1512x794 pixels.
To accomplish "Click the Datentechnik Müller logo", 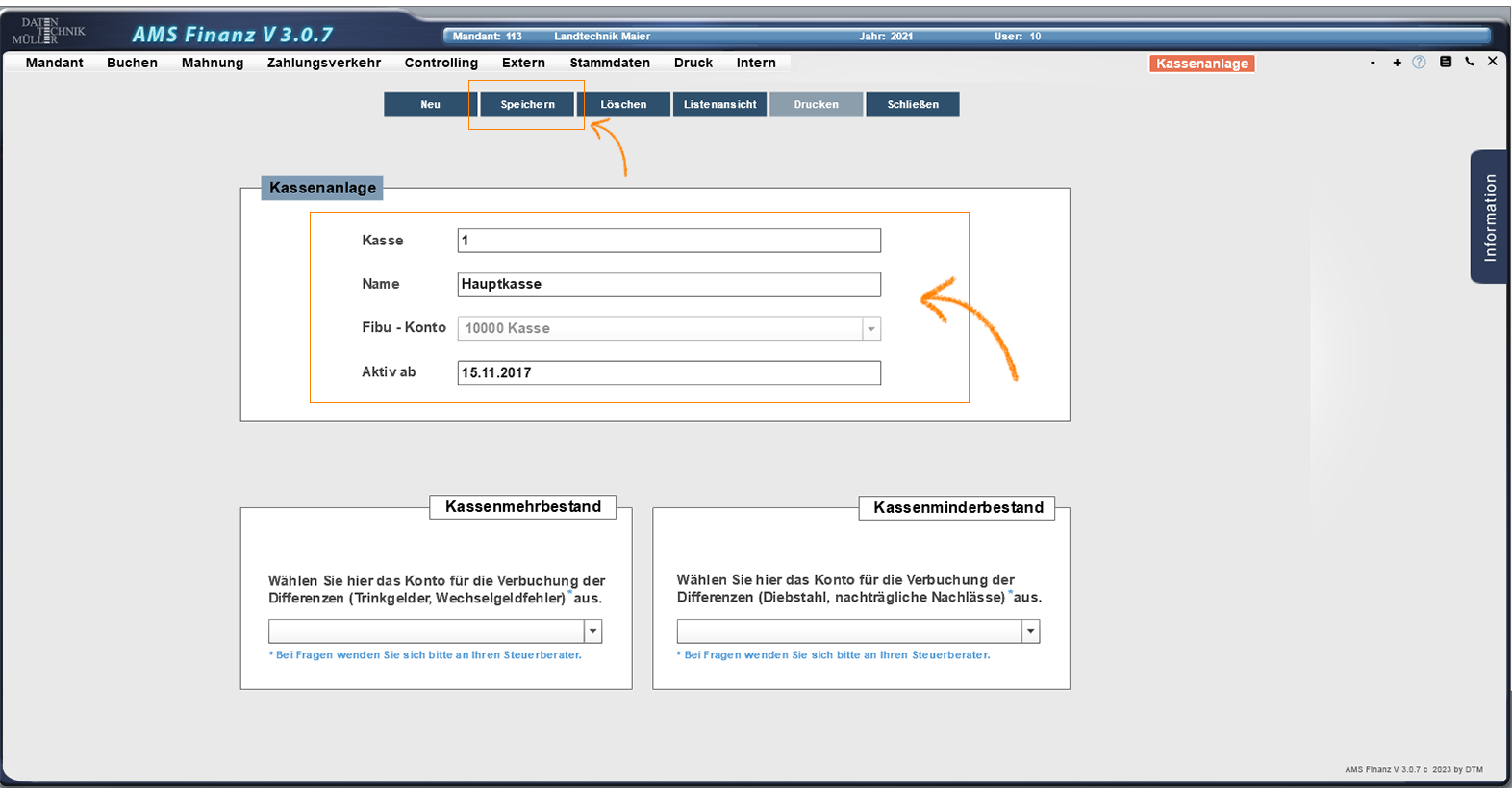I will (48, 31).
